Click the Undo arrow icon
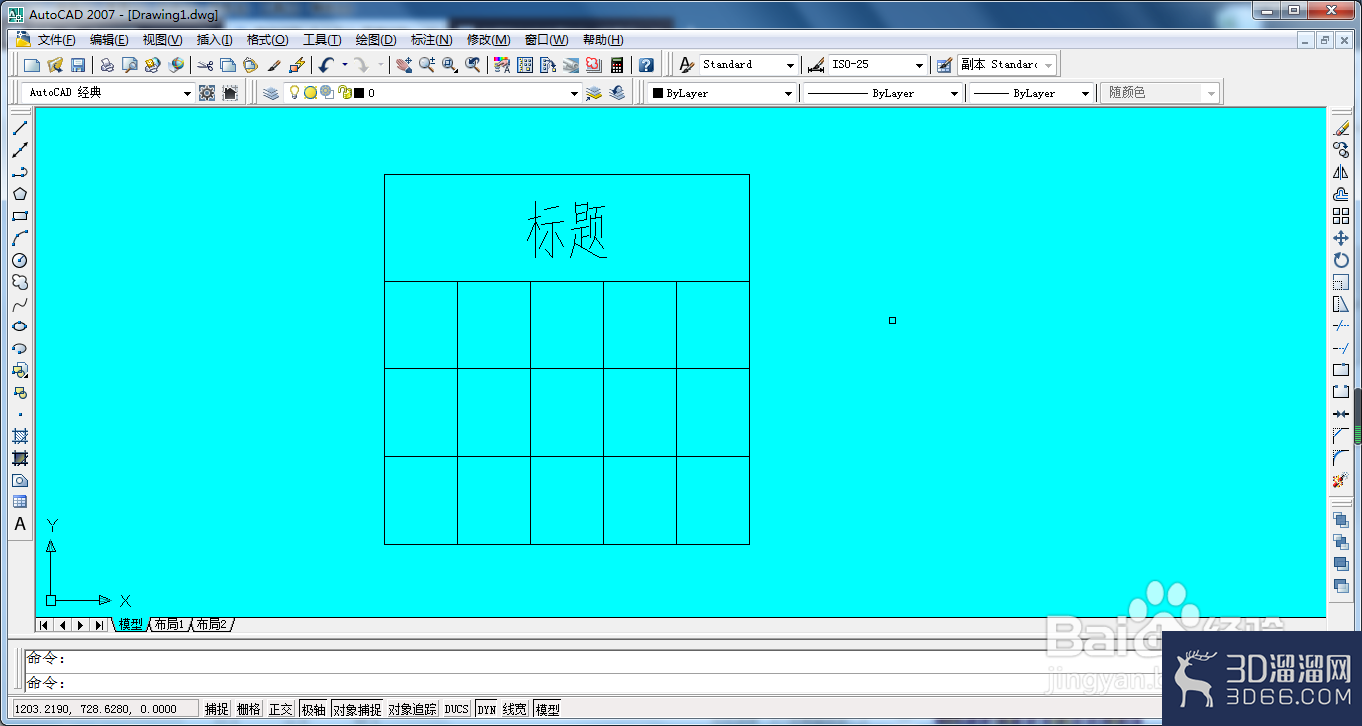This screenshot has height=726, width=1362. [326, 65]
